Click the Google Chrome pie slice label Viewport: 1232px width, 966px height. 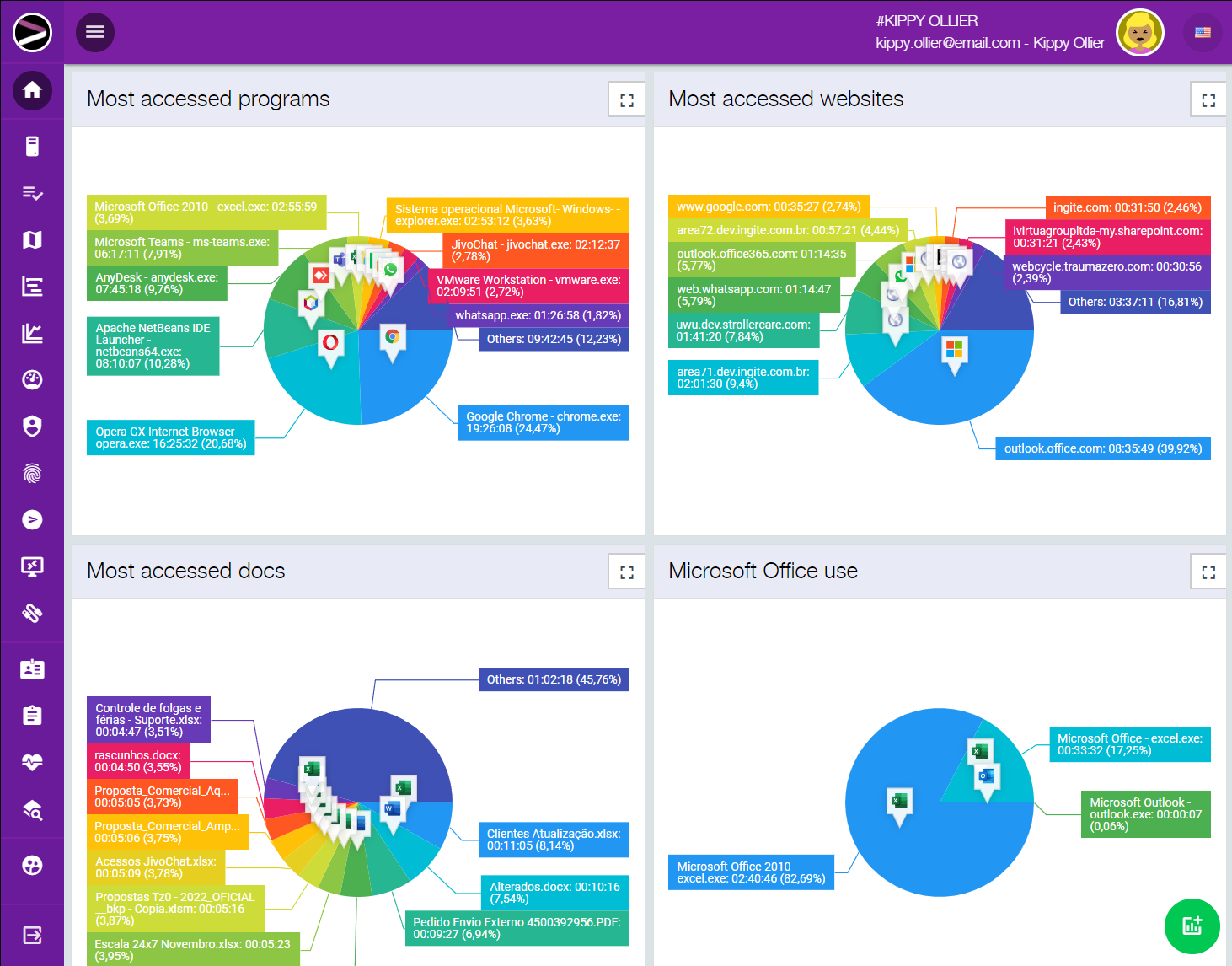pos(544,422)
